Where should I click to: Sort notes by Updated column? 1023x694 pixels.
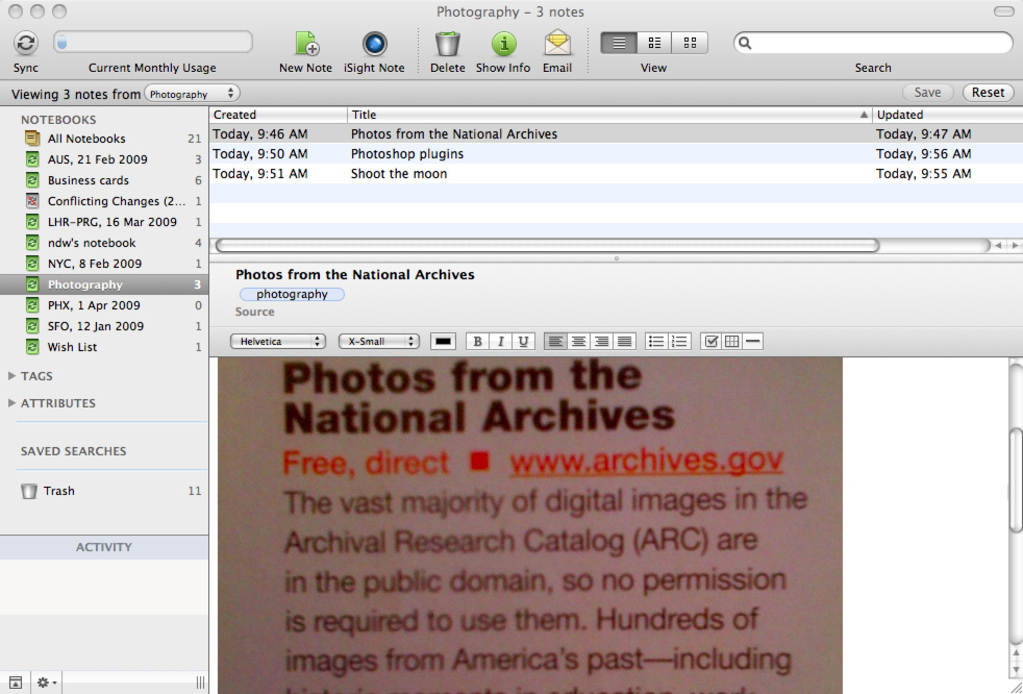tap(948, 115)
